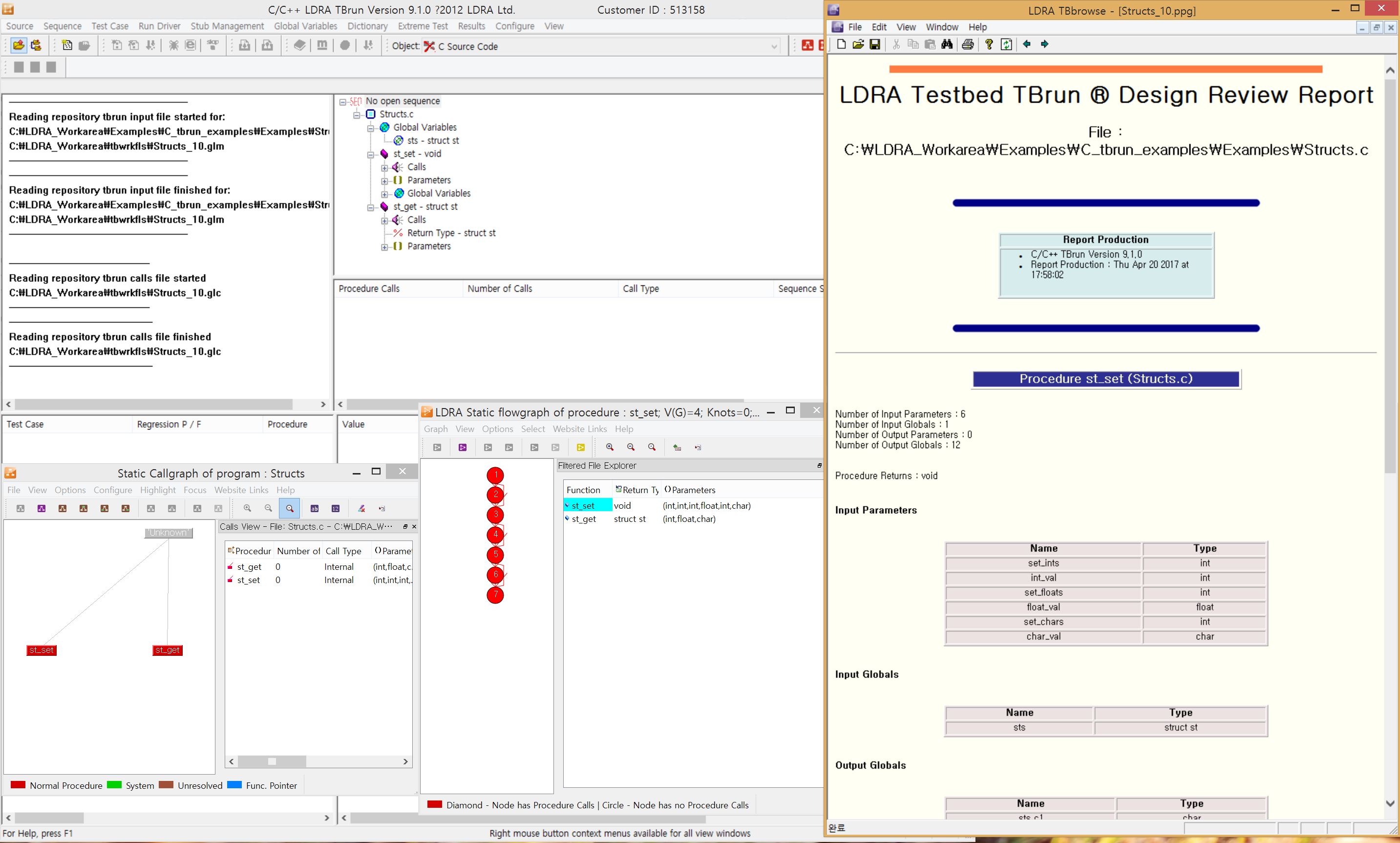Screen dimensions: 1400x843
Task: Click zoom in magnifier in flowgraph toolbar
Action: [610, 448]
